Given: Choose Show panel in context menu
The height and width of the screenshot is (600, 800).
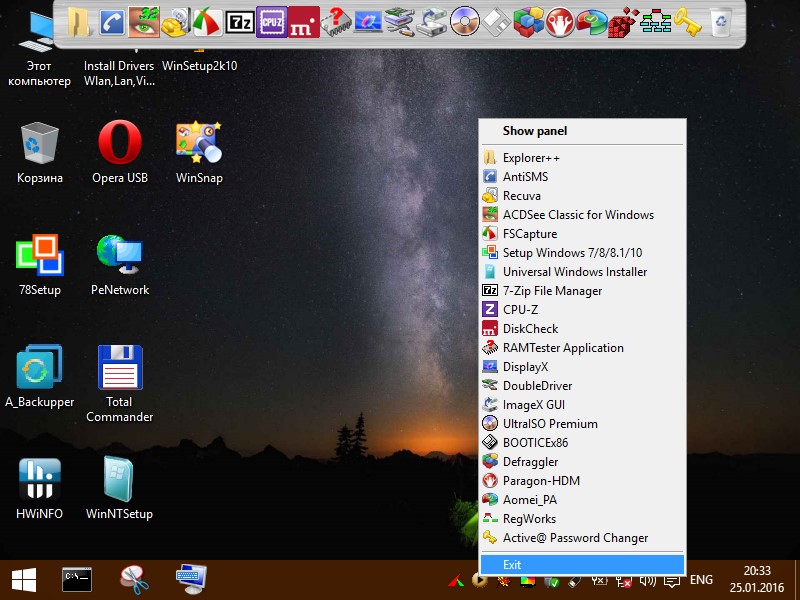Looking at the screenshot, I should click(x=582, y=131).
